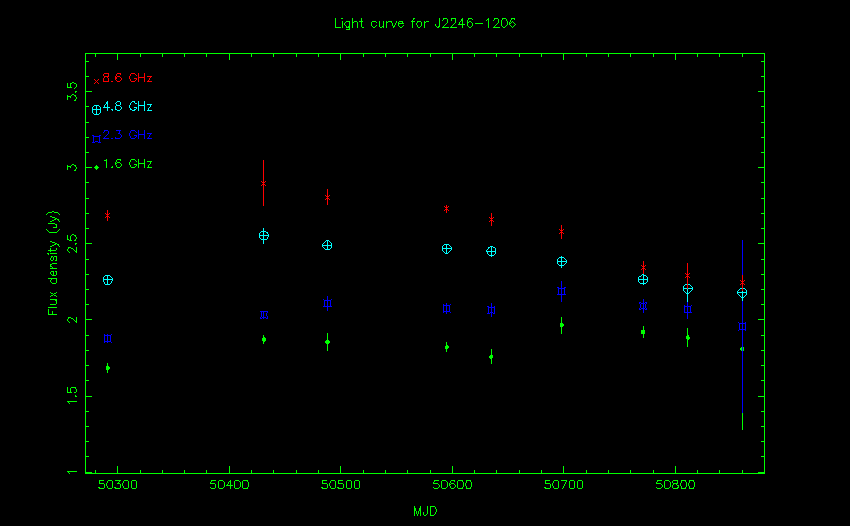Click the "MJD" x-axis label
Viewport: 850px width, 526px height.
click(x=425, y=511)
